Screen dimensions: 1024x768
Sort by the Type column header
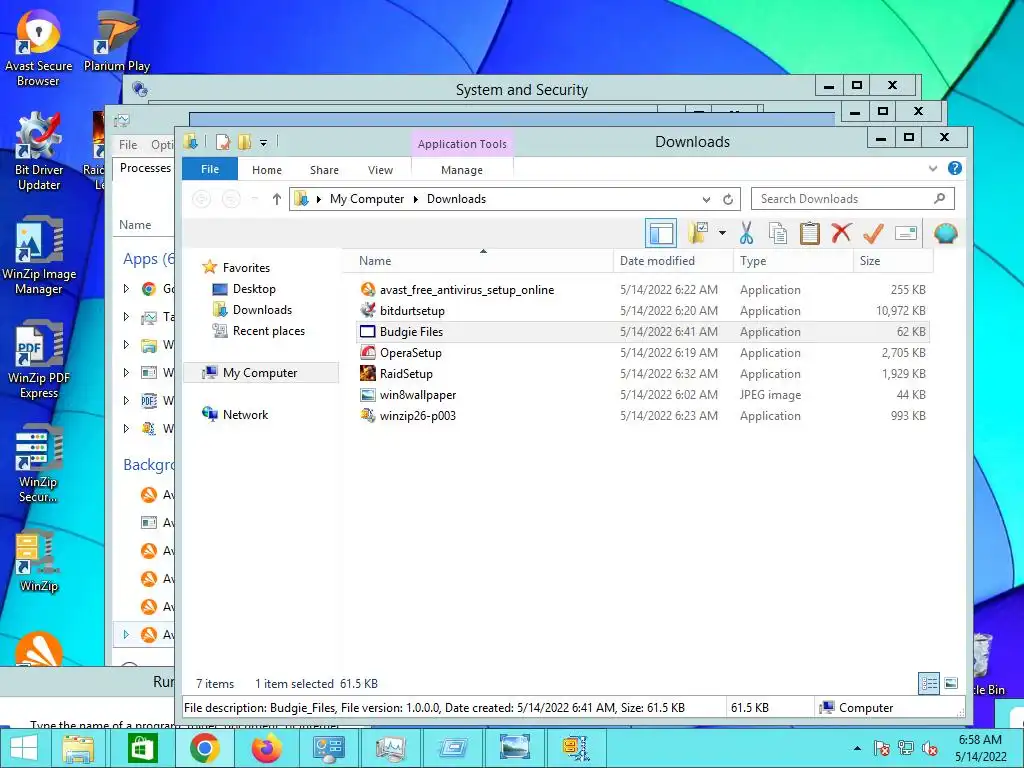click(x=793, y=261)
